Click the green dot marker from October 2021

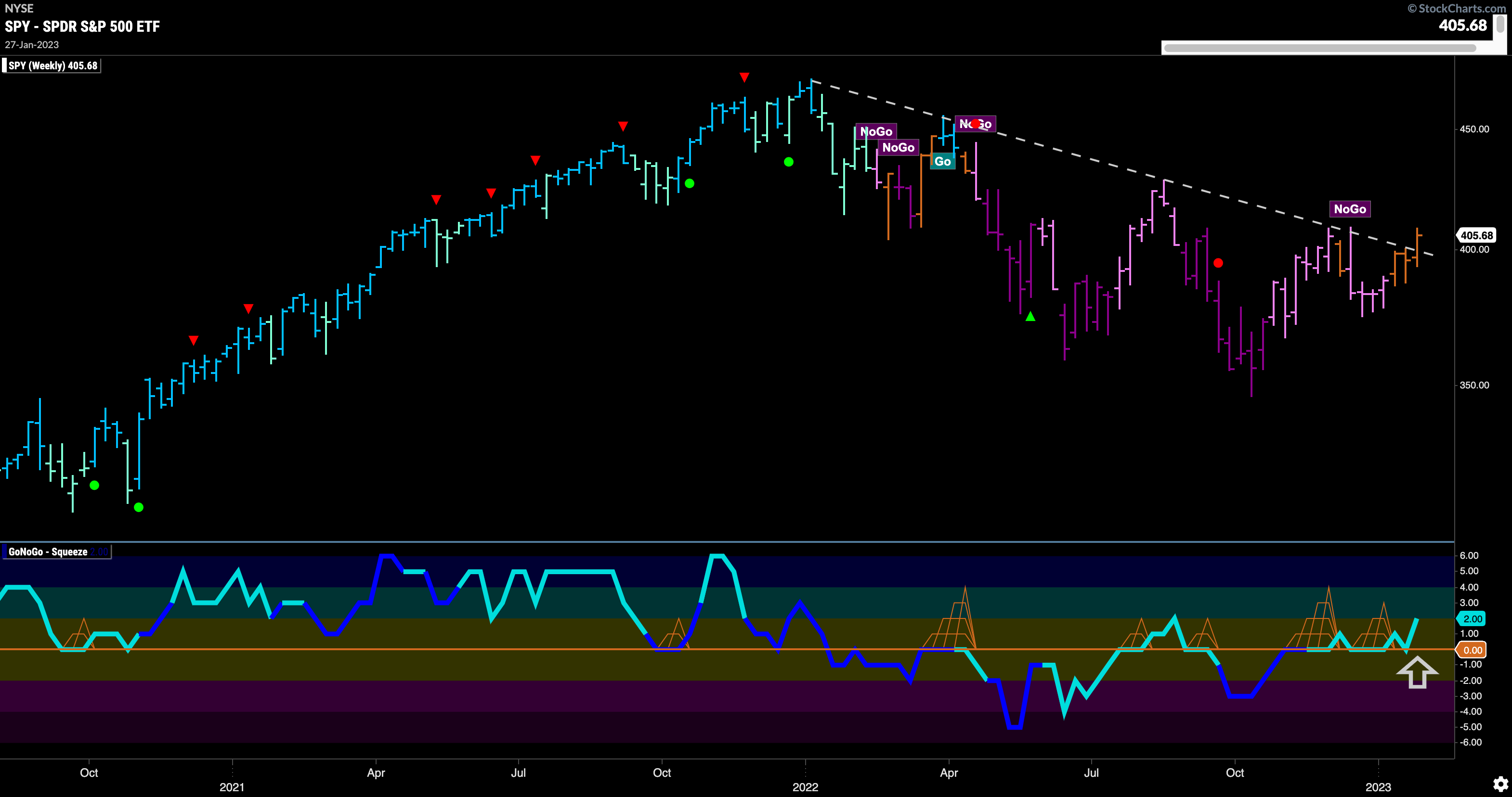(x=690, y=183)
